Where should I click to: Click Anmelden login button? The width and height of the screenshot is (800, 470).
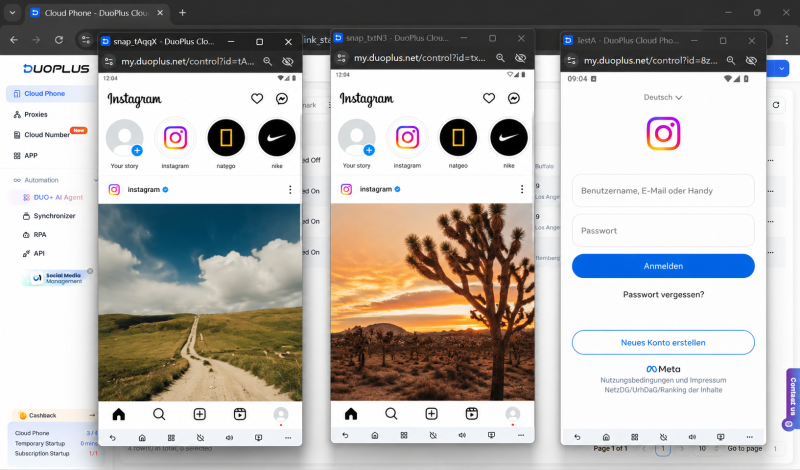(663, 266)
